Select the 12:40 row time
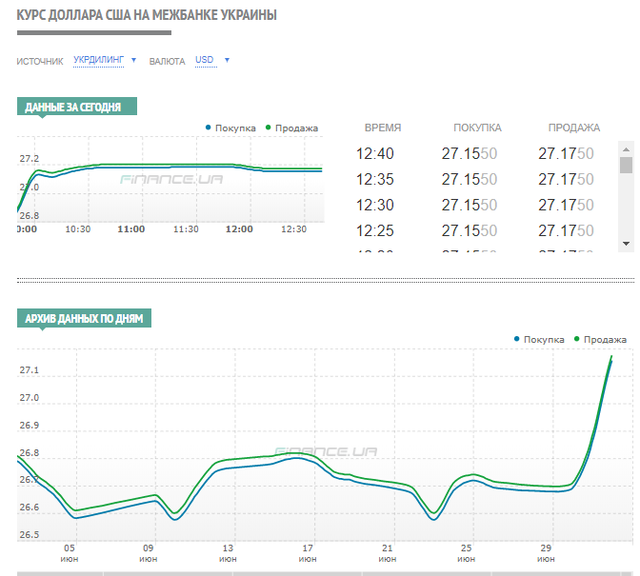The height and width of the screenshot is (576, 640). 375,154
